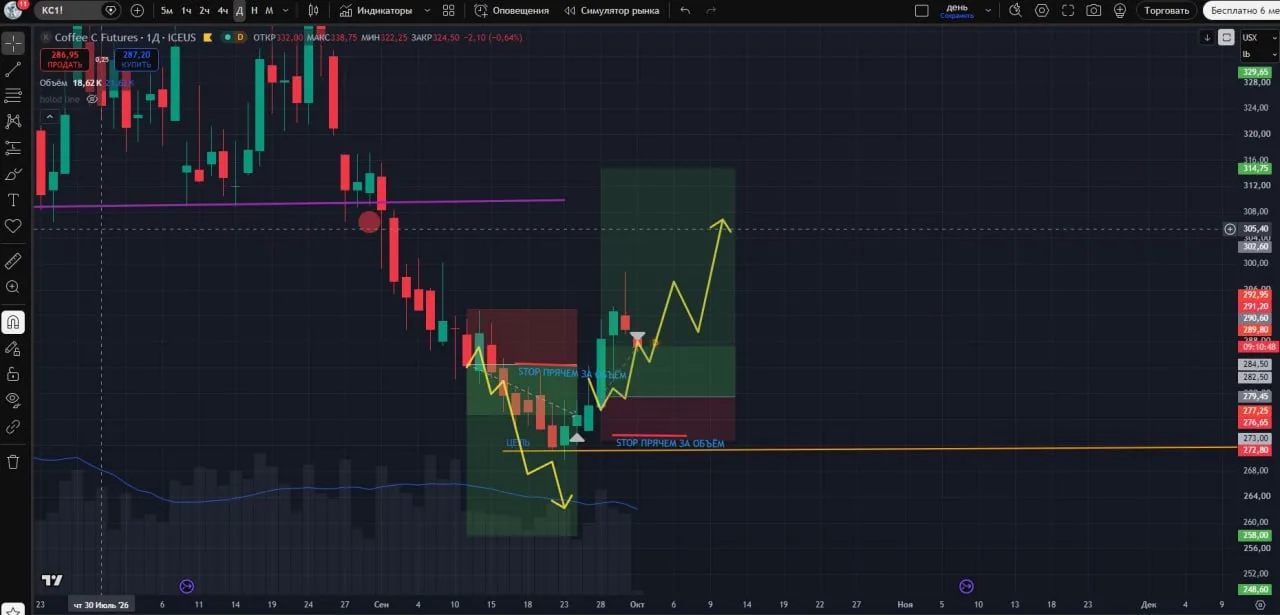The image size is (1280, 615).
Task: Expand the timeframe dropdown arrow
Action: tap(286, 10)
